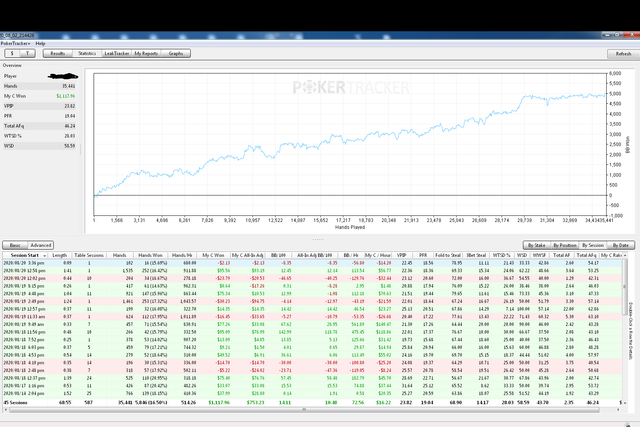640x427 pixels.
Task: Select session row 2020/08/19 12:57 pm
Action: 313,309
